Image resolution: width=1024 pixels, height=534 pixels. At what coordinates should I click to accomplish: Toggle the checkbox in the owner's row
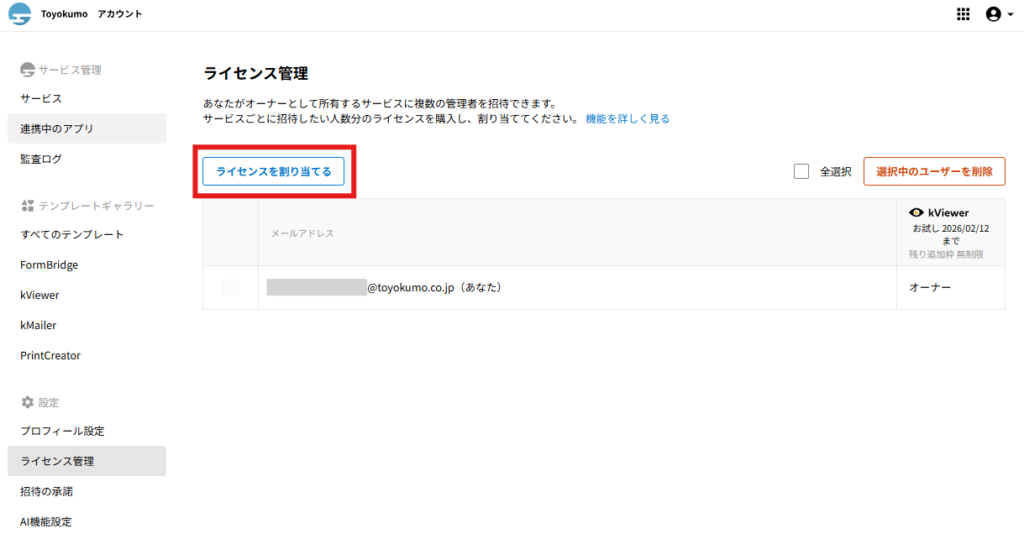pyautogui.click(x=231, y=287)
